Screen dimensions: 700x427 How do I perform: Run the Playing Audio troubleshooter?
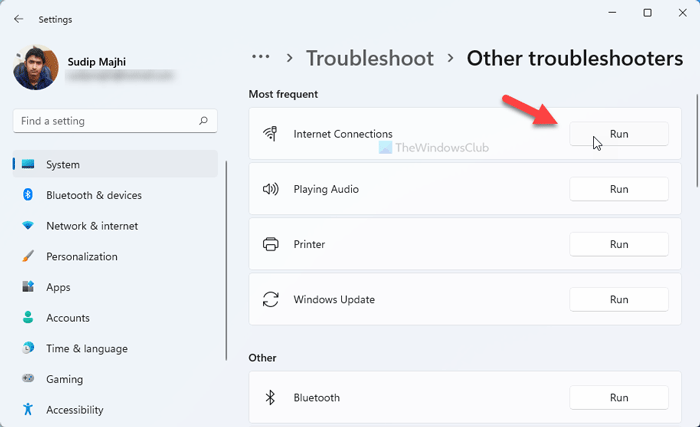point(618,189)
